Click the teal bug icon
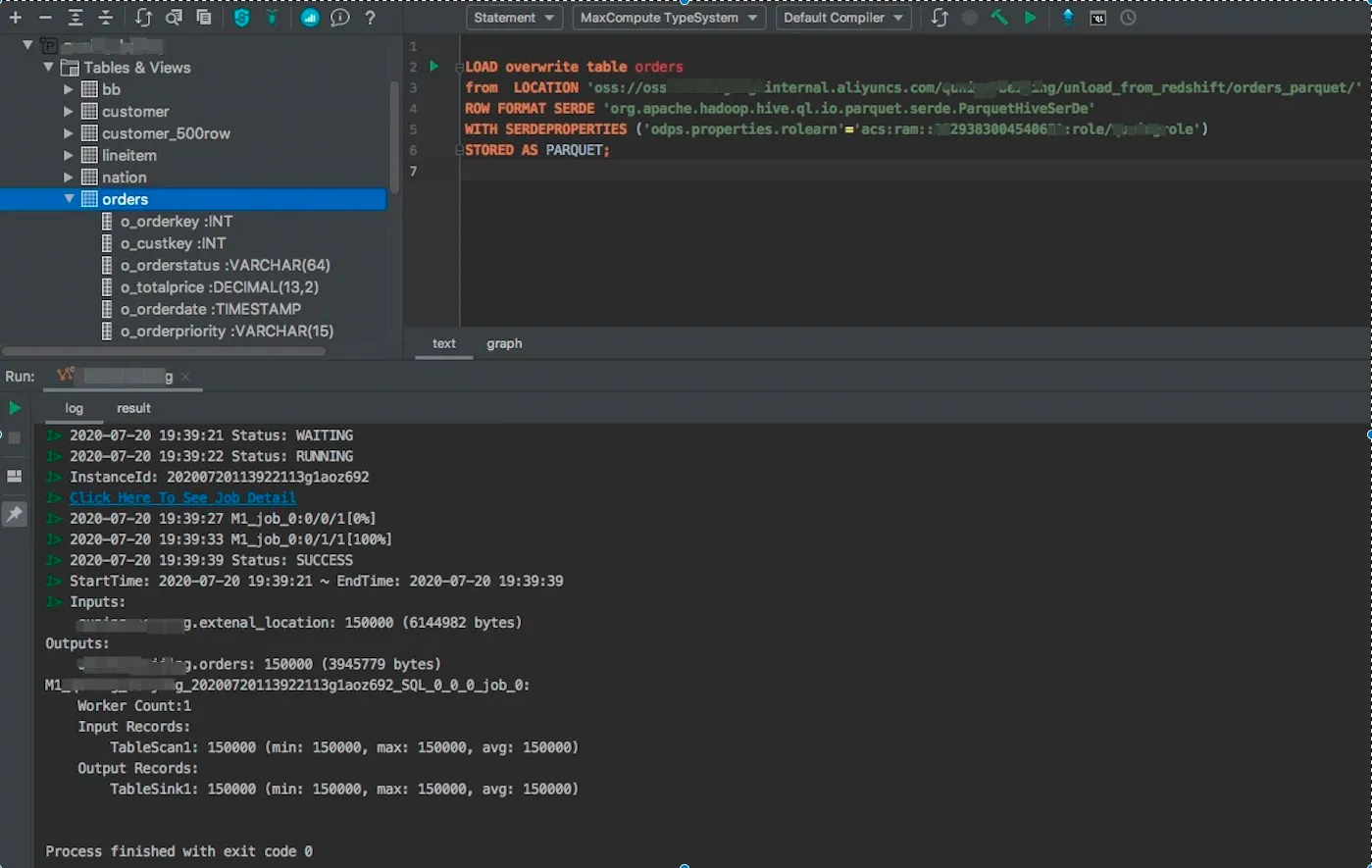Viewport: 1372px width, 868px height. tap(272, 18)
